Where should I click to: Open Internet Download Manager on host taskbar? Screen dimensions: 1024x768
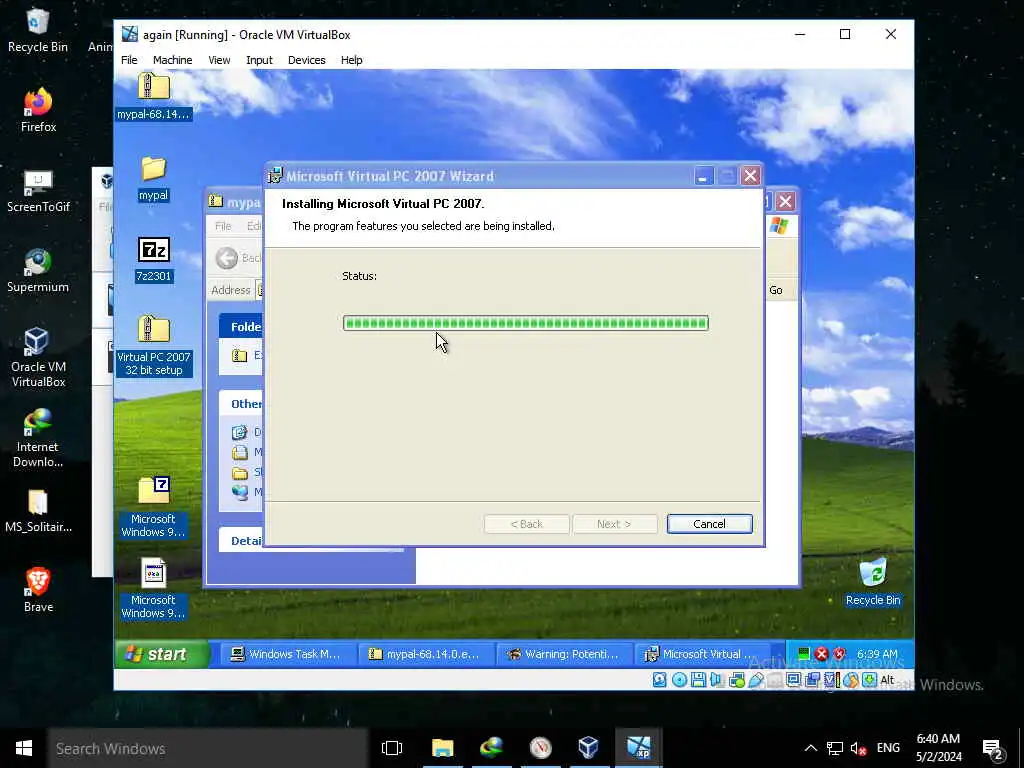tap(491, 748)
